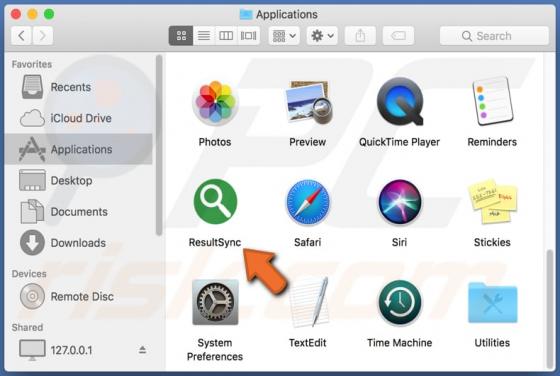Screen dimensions: 560x376
Task: Click the sidebar vertical scrollbar
Action: coord(159,145)
